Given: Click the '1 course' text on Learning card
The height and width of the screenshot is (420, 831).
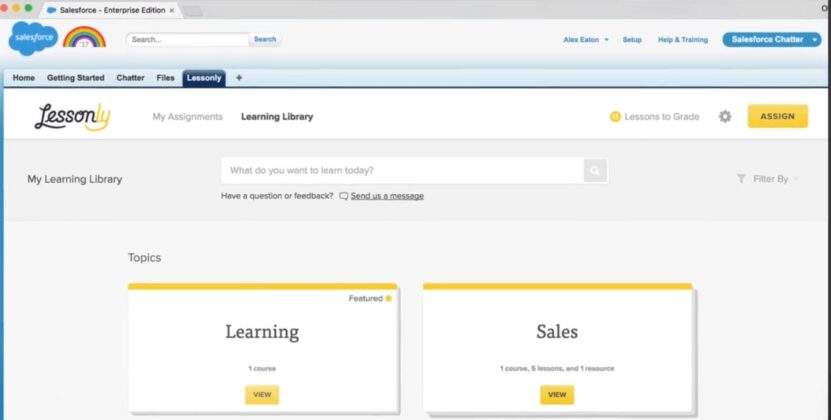Looking at the screenshot, I should click(x=262, y=369).
